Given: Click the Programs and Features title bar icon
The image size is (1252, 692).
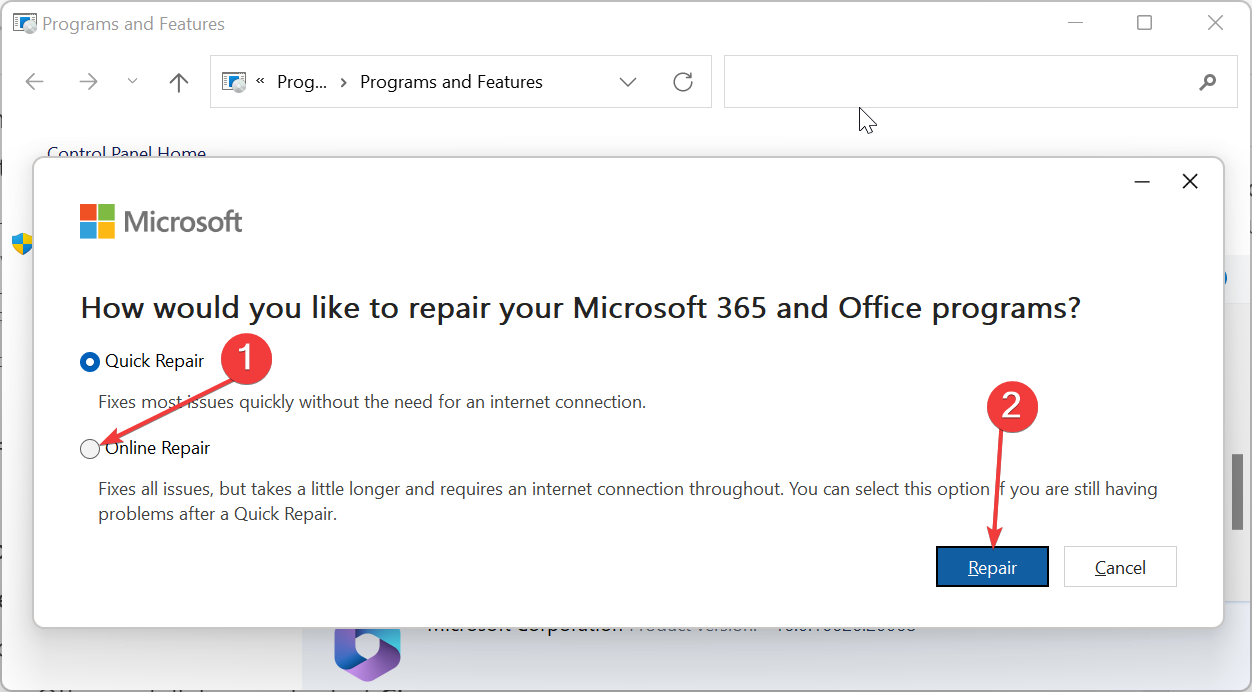Looking at the screenshot, I should (x=25, y=24).
